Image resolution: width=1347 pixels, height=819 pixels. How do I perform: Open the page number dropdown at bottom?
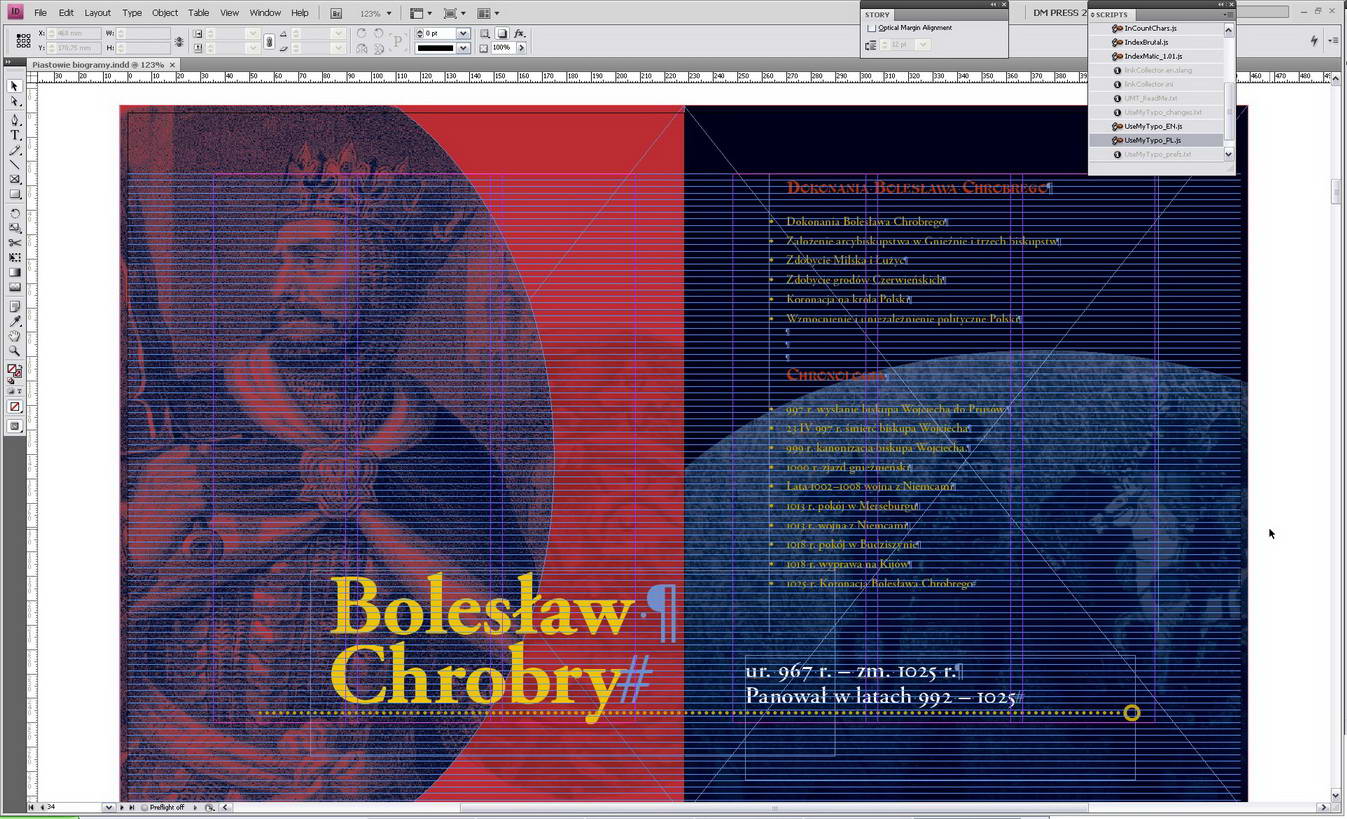pos(108,807)
